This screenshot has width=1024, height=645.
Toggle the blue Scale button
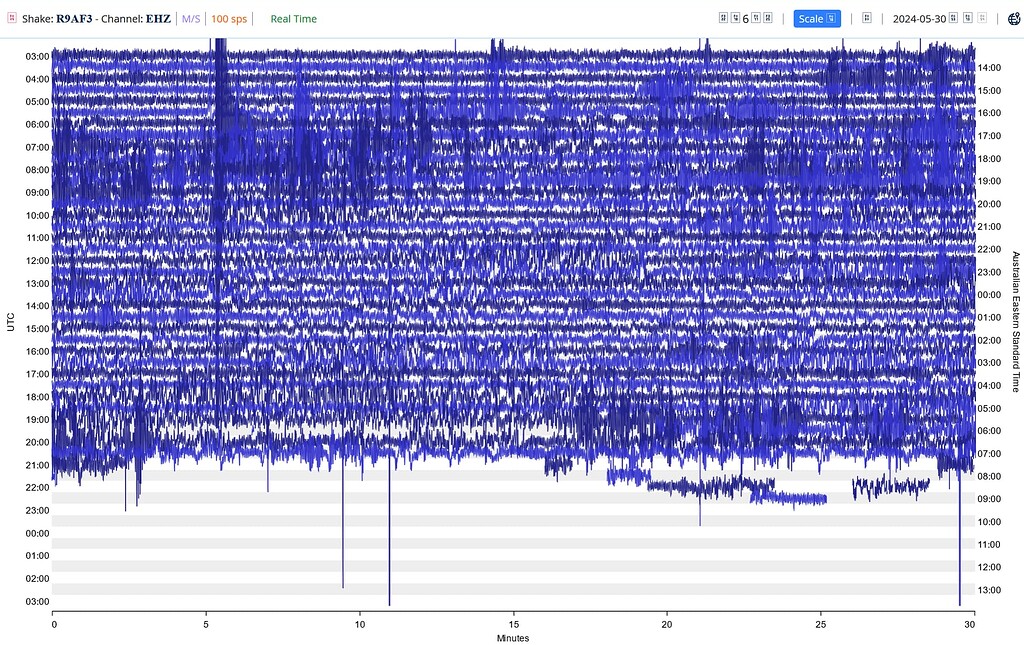817,18
